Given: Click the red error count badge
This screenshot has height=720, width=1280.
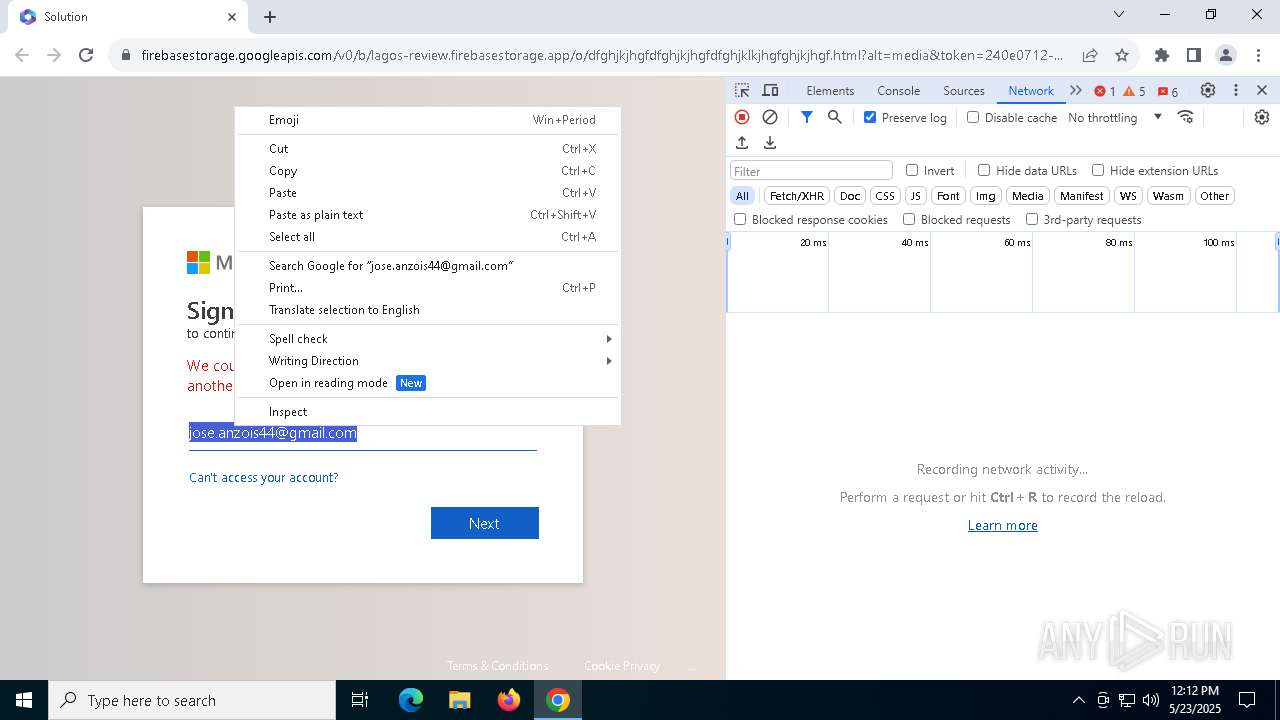Looking at the screenshot, I should point(1104,91).
